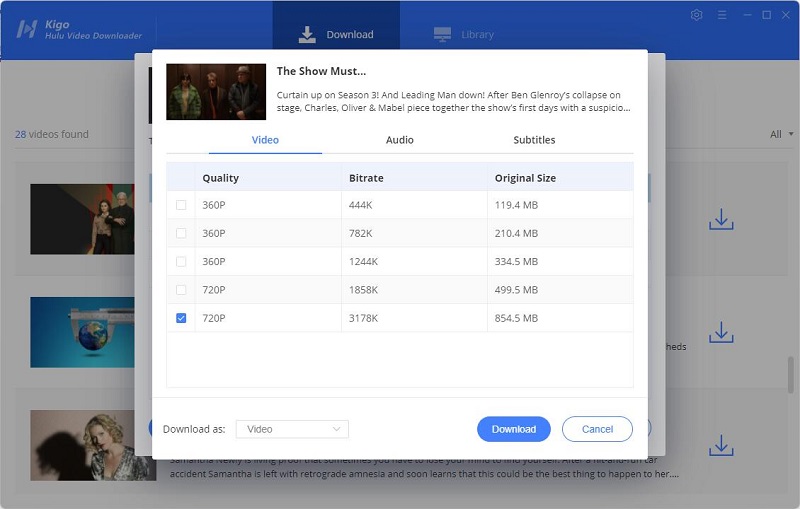Click the main window vertical scrollbar

tap(791, 375)
